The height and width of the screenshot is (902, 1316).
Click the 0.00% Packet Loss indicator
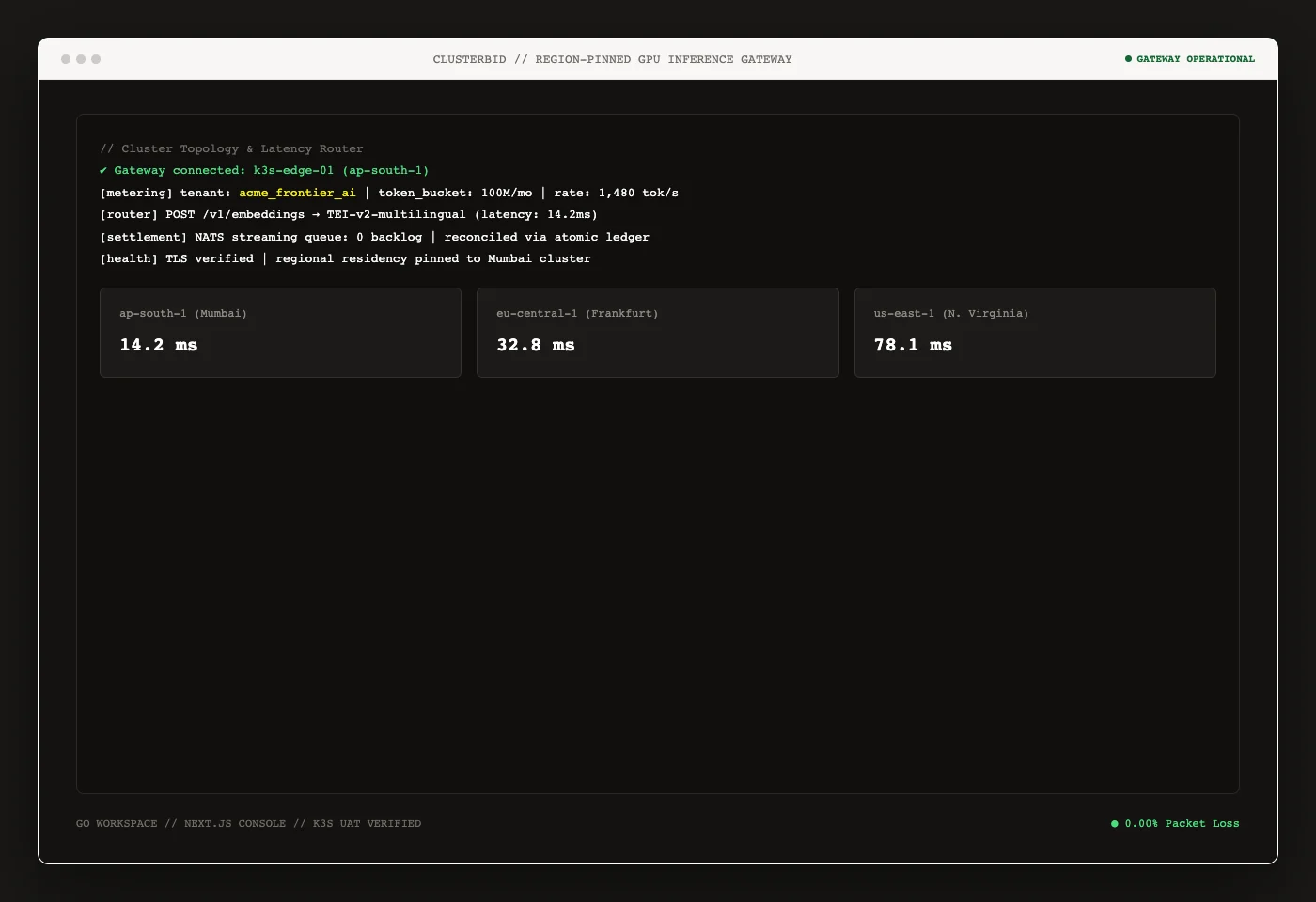[1175, 823]
